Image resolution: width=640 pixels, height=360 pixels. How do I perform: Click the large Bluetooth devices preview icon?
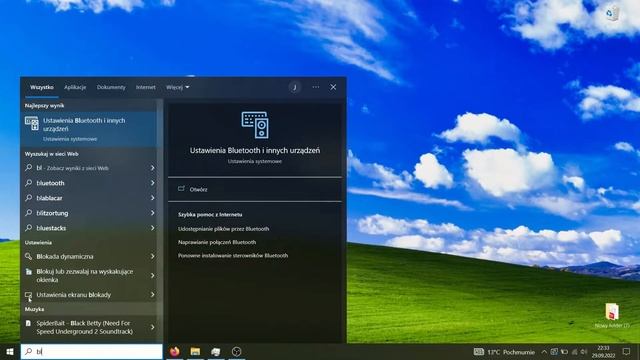[x=255, y=125]
